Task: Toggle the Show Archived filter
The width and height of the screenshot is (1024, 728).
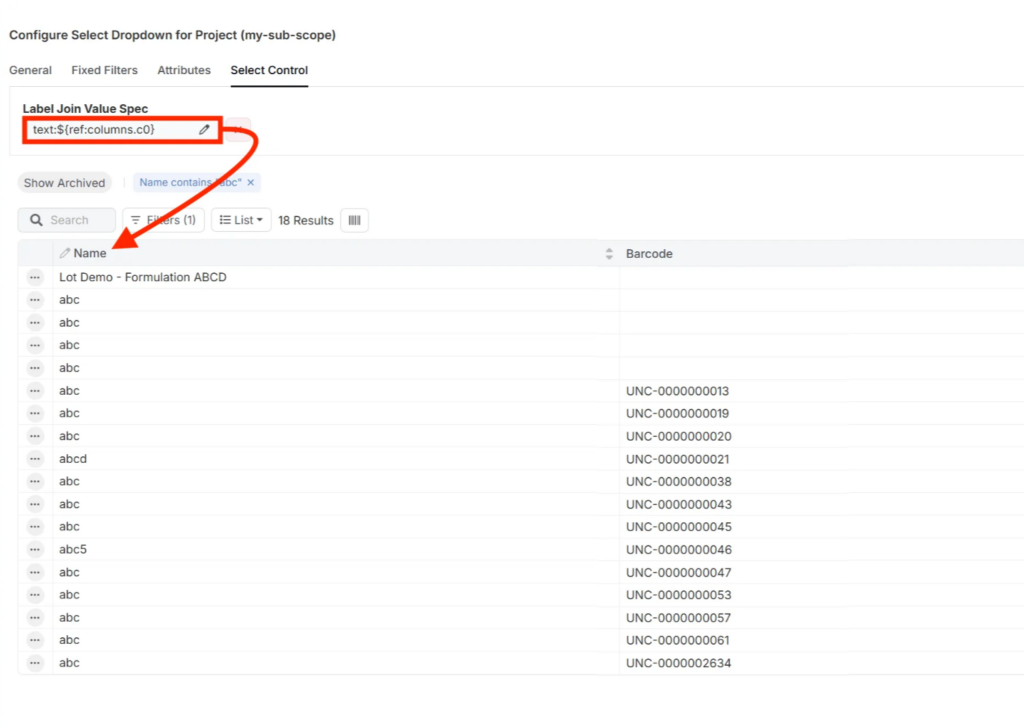Action: 64,183
